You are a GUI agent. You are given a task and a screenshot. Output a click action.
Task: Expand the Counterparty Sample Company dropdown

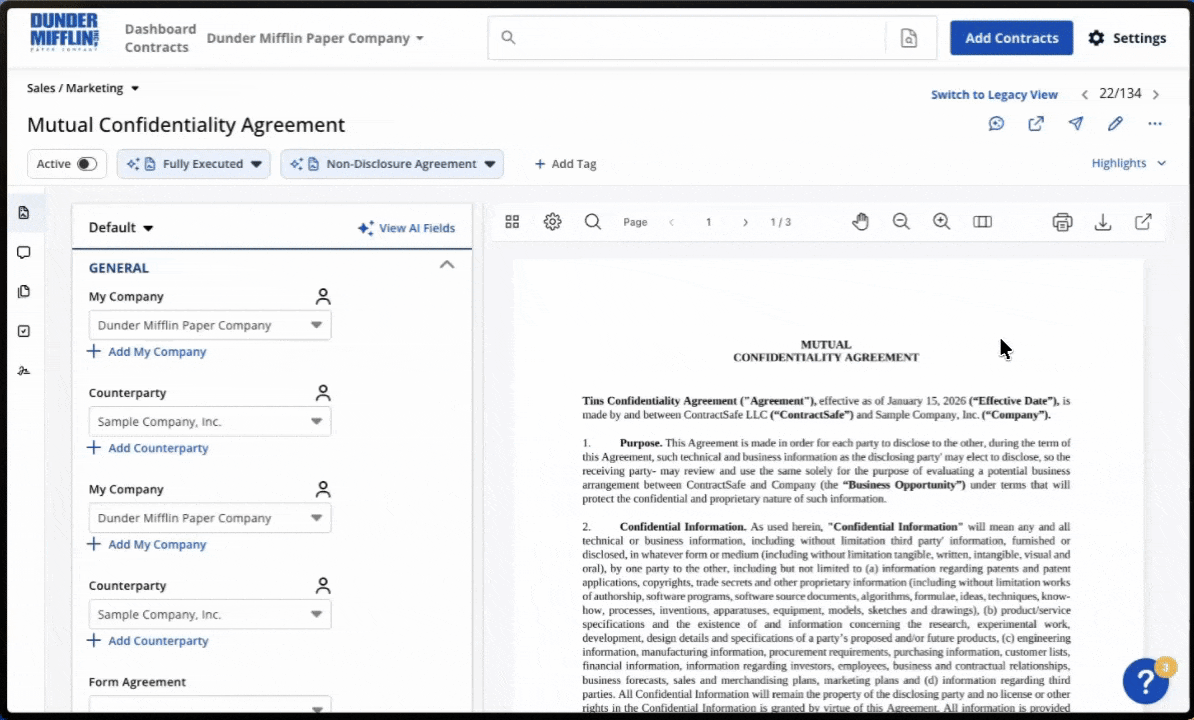tap(316, 422)
